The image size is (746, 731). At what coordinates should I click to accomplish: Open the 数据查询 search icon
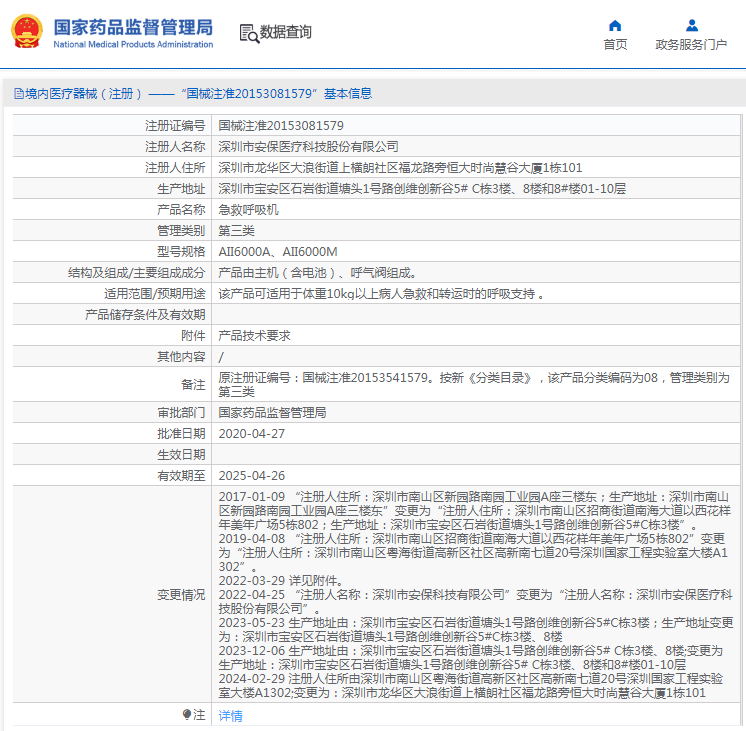(249, 33)
